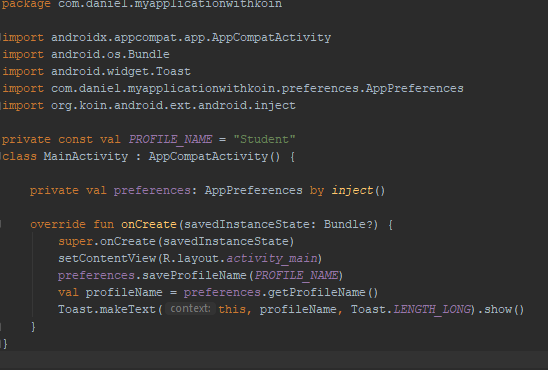Click profileName in the val declaration
Screen dimensions: 548x370
(124, 292)
